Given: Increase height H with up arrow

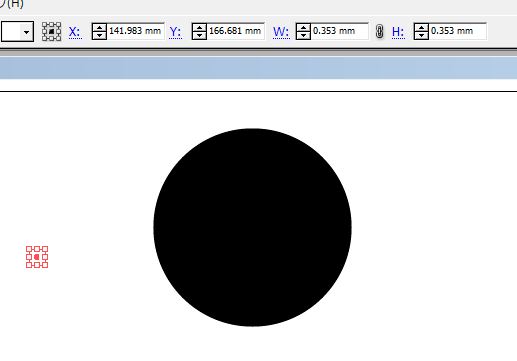Looking at the screenshot, I should coord(421,27).
